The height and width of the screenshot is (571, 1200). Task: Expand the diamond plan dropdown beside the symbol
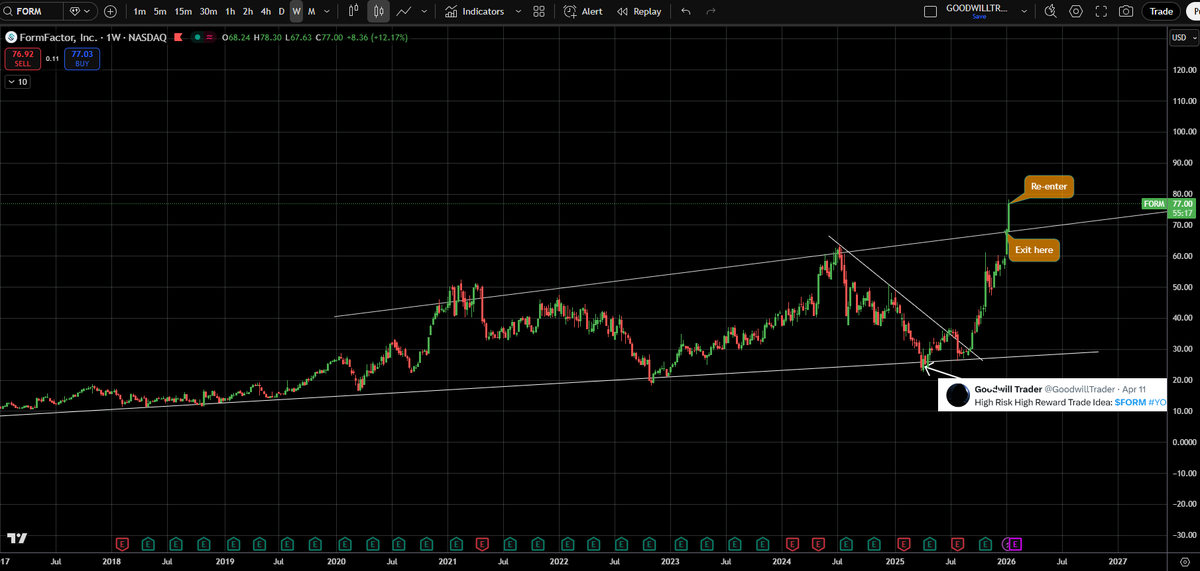pos(81,12)
